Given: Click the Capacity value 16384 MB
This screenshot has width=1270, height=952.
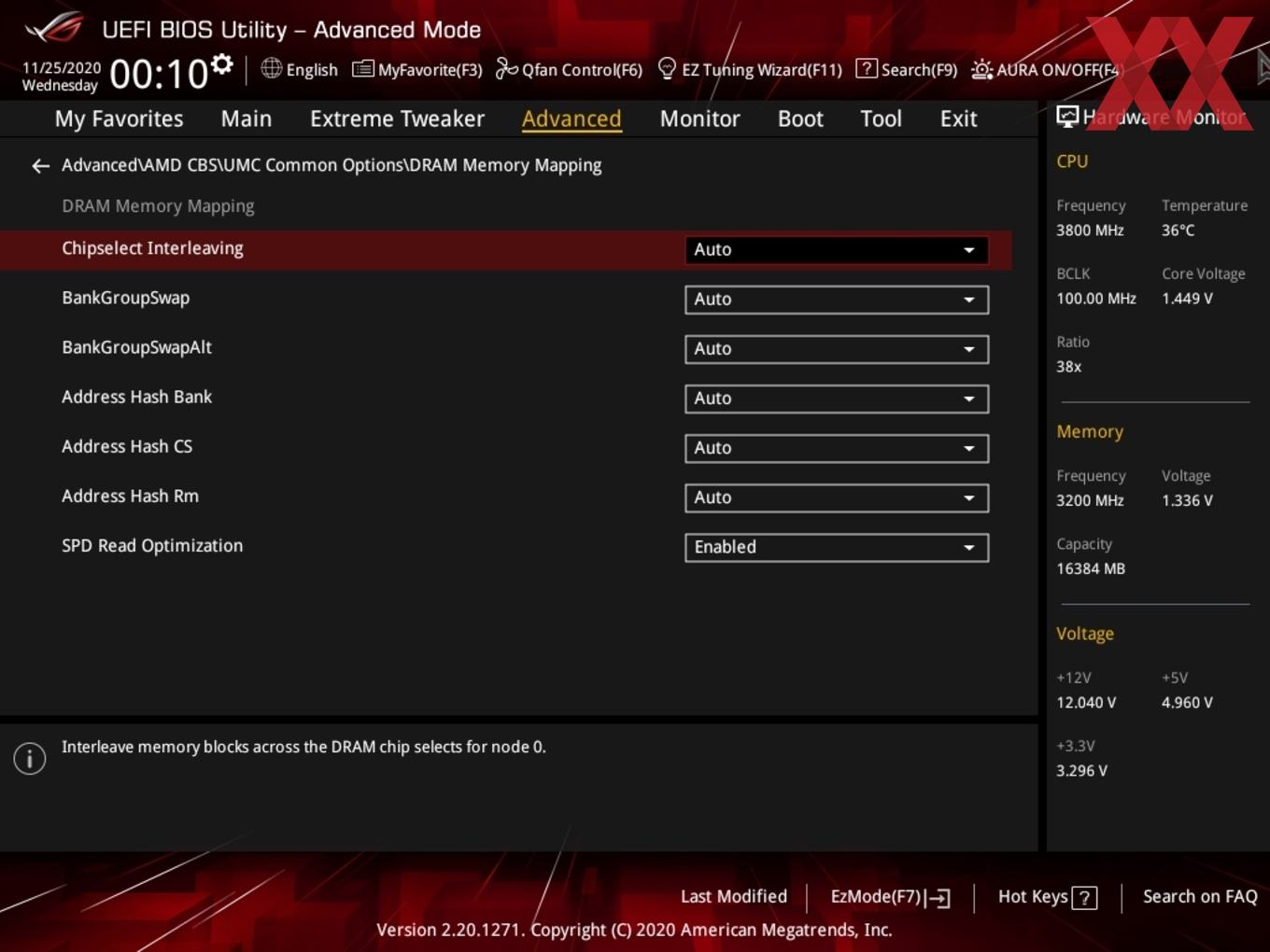Looking at the screenshot, I should coord(1091,568).
